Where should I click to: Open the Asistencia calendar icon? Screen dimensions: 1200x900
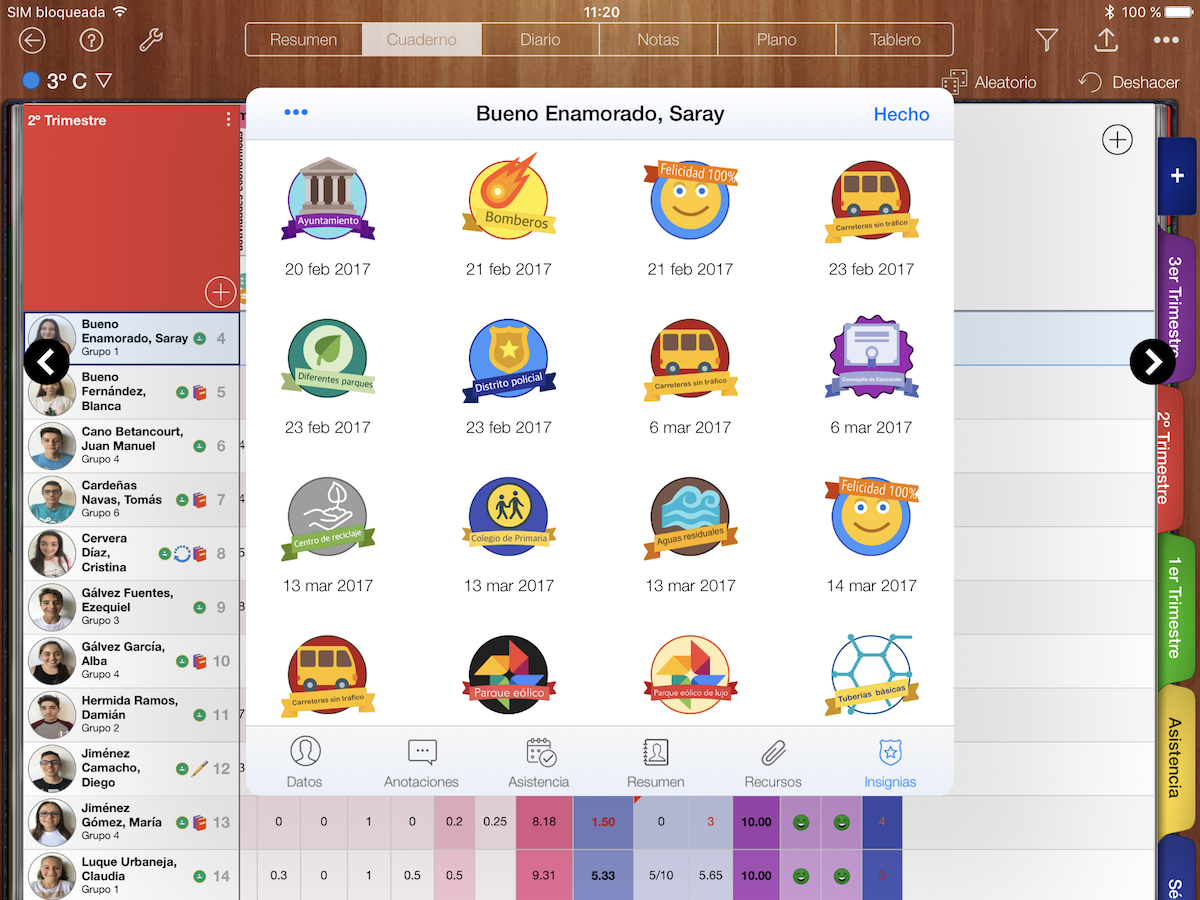click(x=539, y=753)
